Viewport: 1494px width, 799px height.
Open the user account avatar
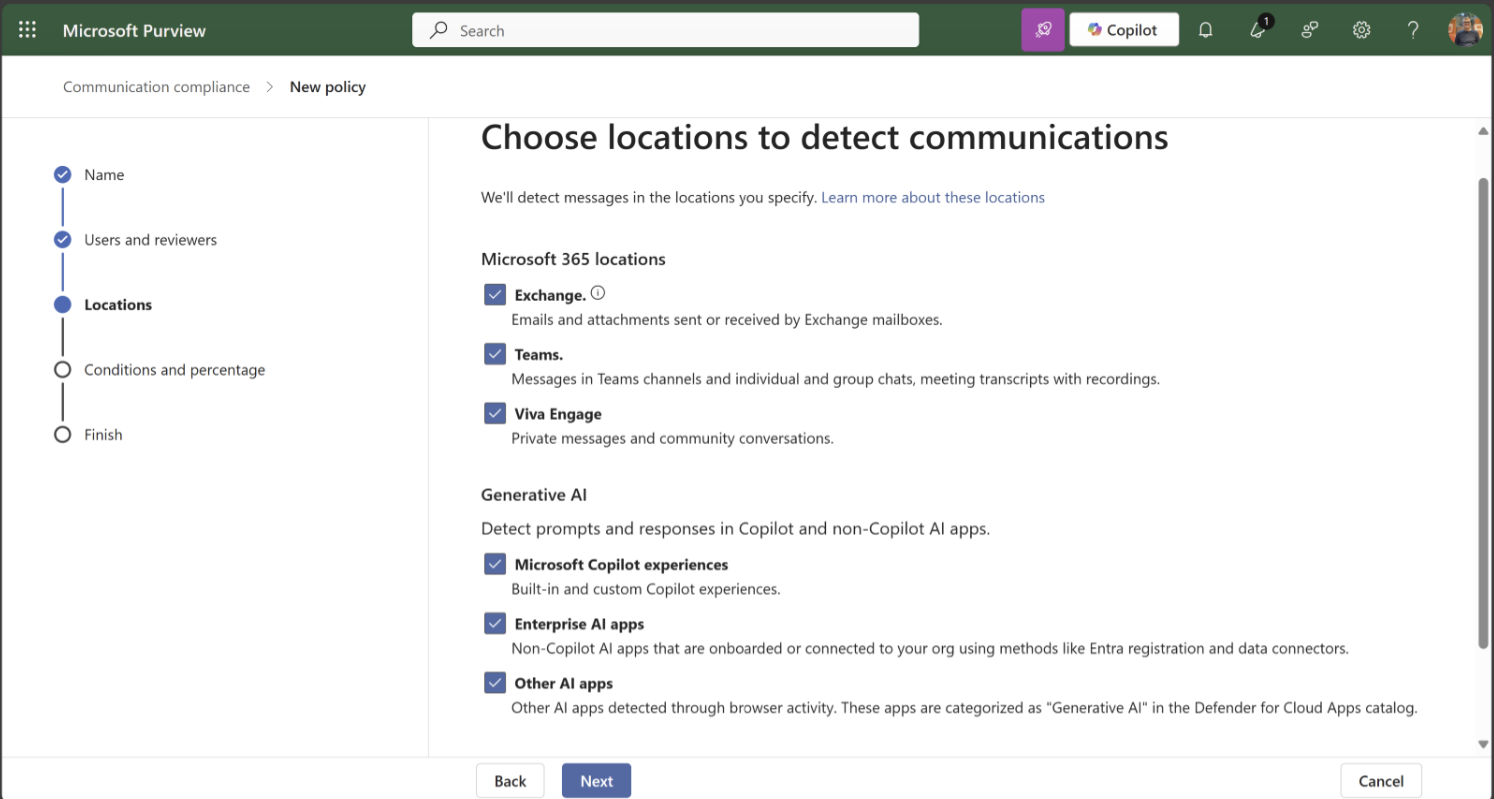point(1465,30)
